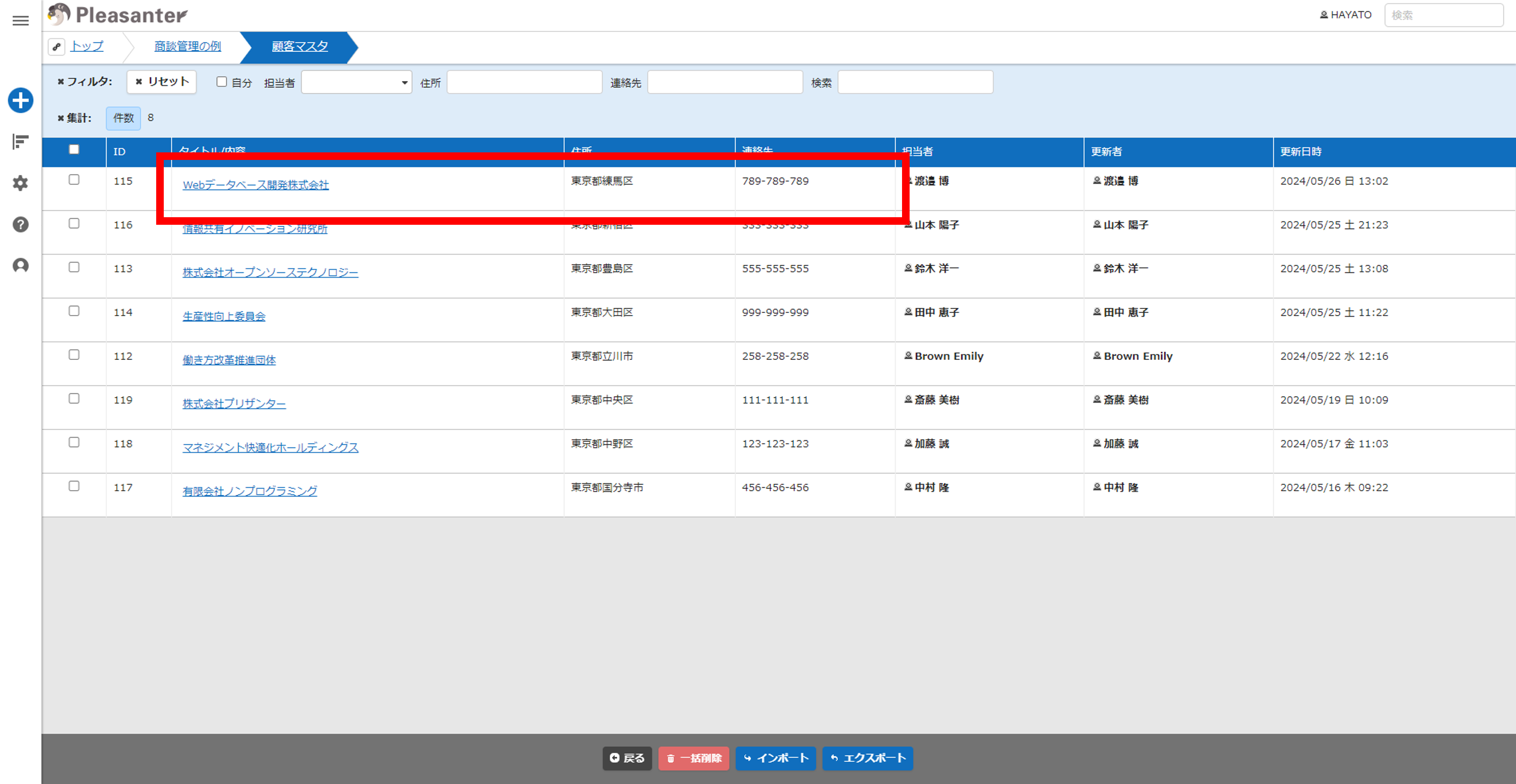
Task: Check the row checkbox for ID 114
Action: tap(74, 311)
